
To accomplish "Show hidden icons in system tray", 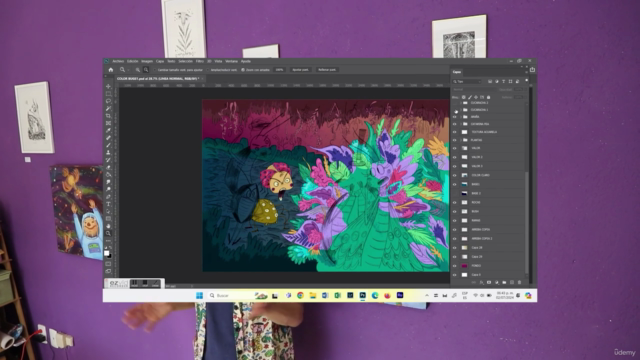I will pos(427,296).
